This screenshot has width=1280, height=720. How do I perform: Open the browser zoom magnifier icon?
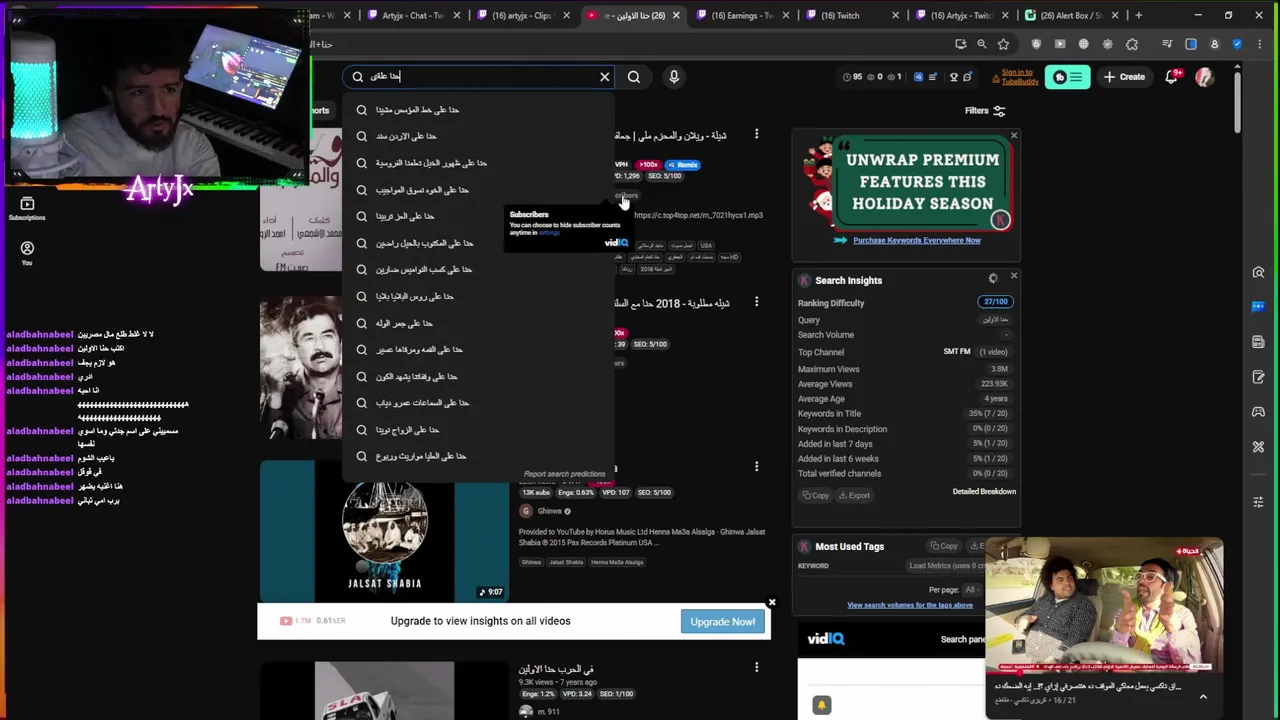click(x=981, y=44)
